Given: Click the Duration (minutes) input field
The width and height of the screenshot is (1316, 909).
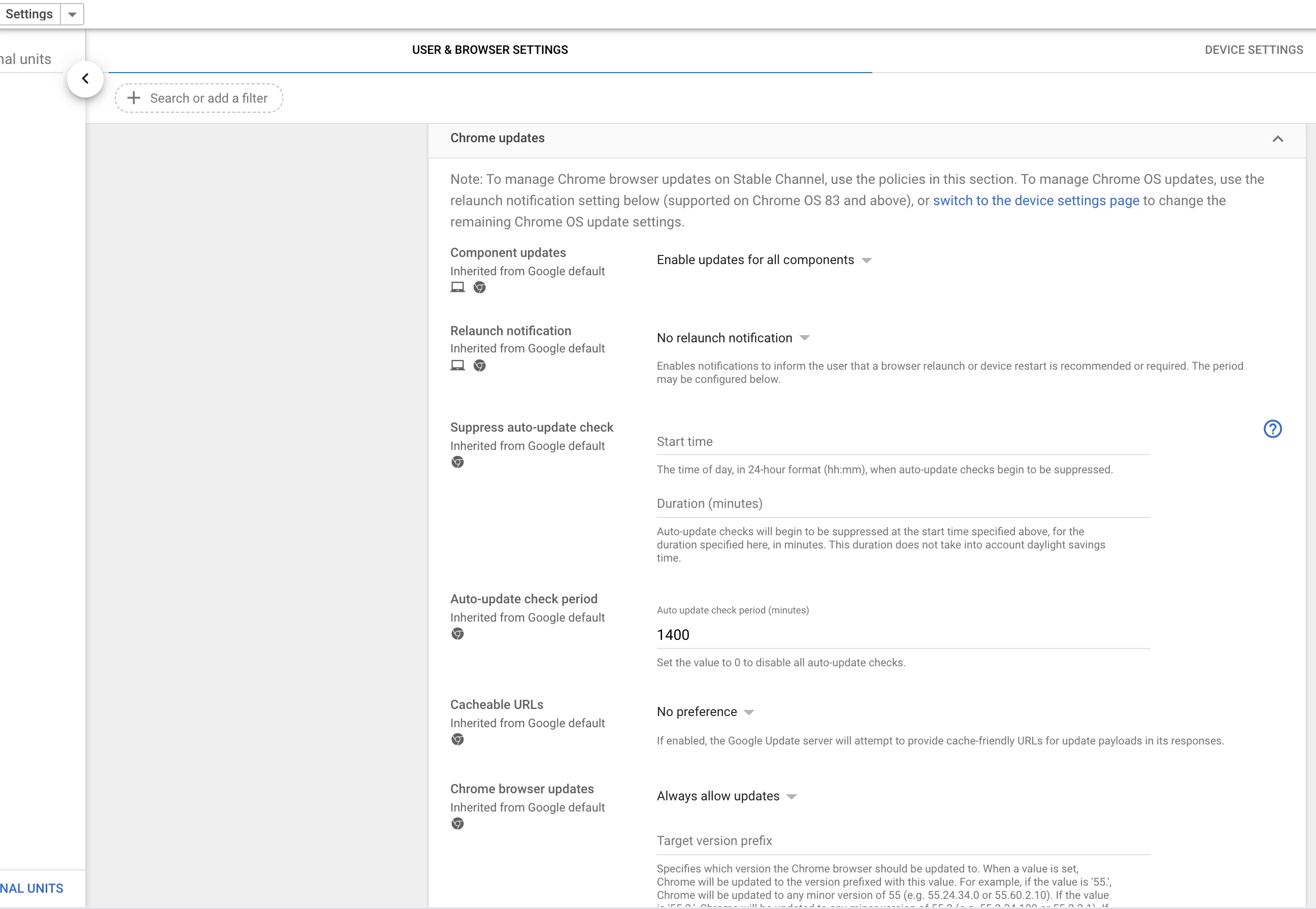Looking at the screenshot, I should pyautogui.click(x=903, y=504).
